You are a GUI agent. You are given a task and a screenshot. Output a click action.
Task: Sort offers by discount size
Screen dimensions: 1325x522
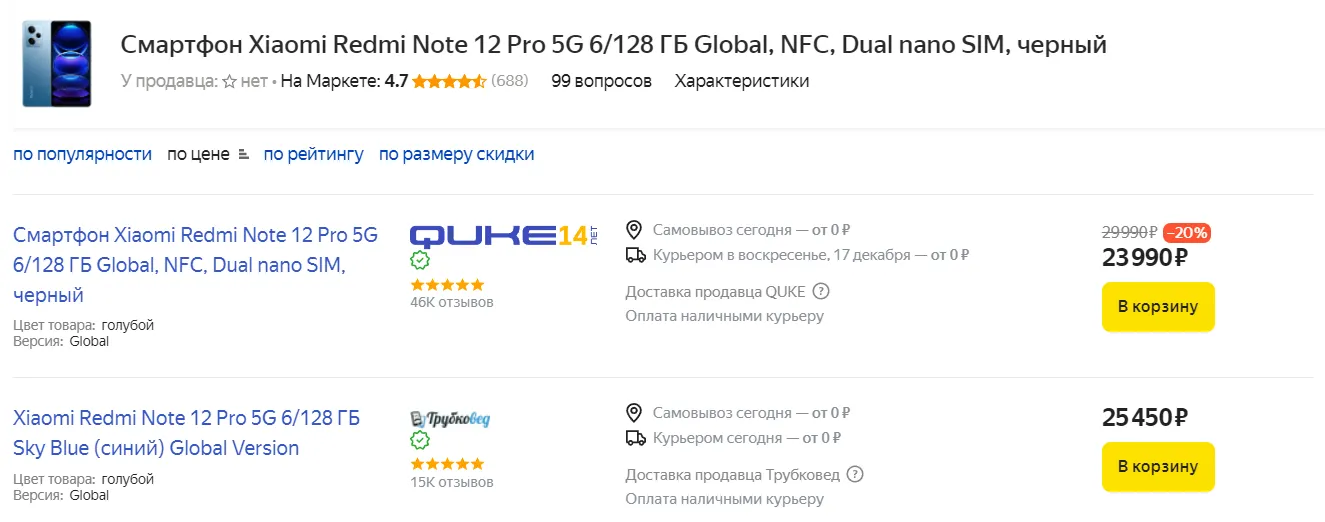click(456, 154)
